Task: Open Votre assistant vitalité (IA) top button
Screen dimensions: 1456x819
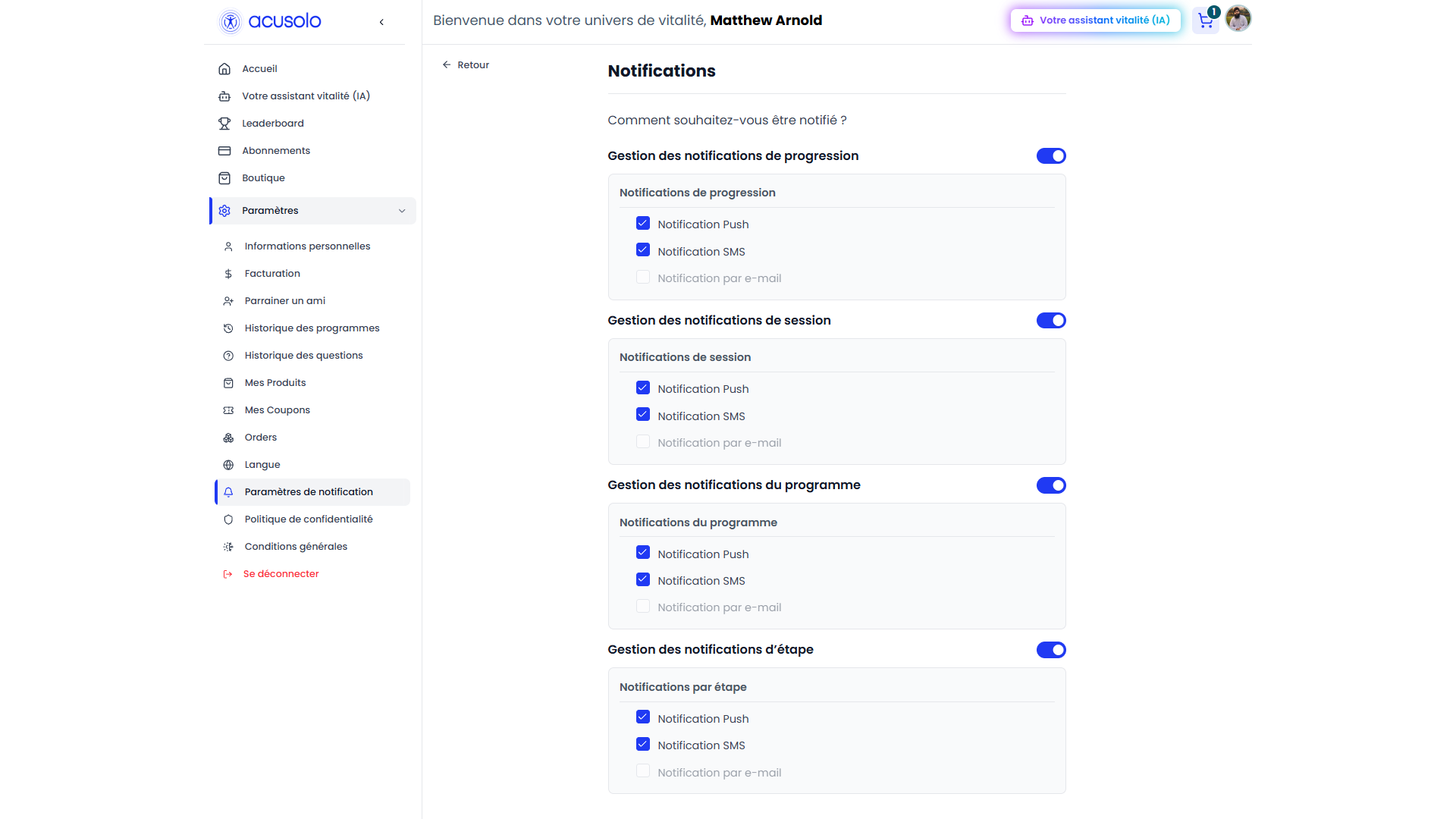Action: click(x=1096, y=20)
